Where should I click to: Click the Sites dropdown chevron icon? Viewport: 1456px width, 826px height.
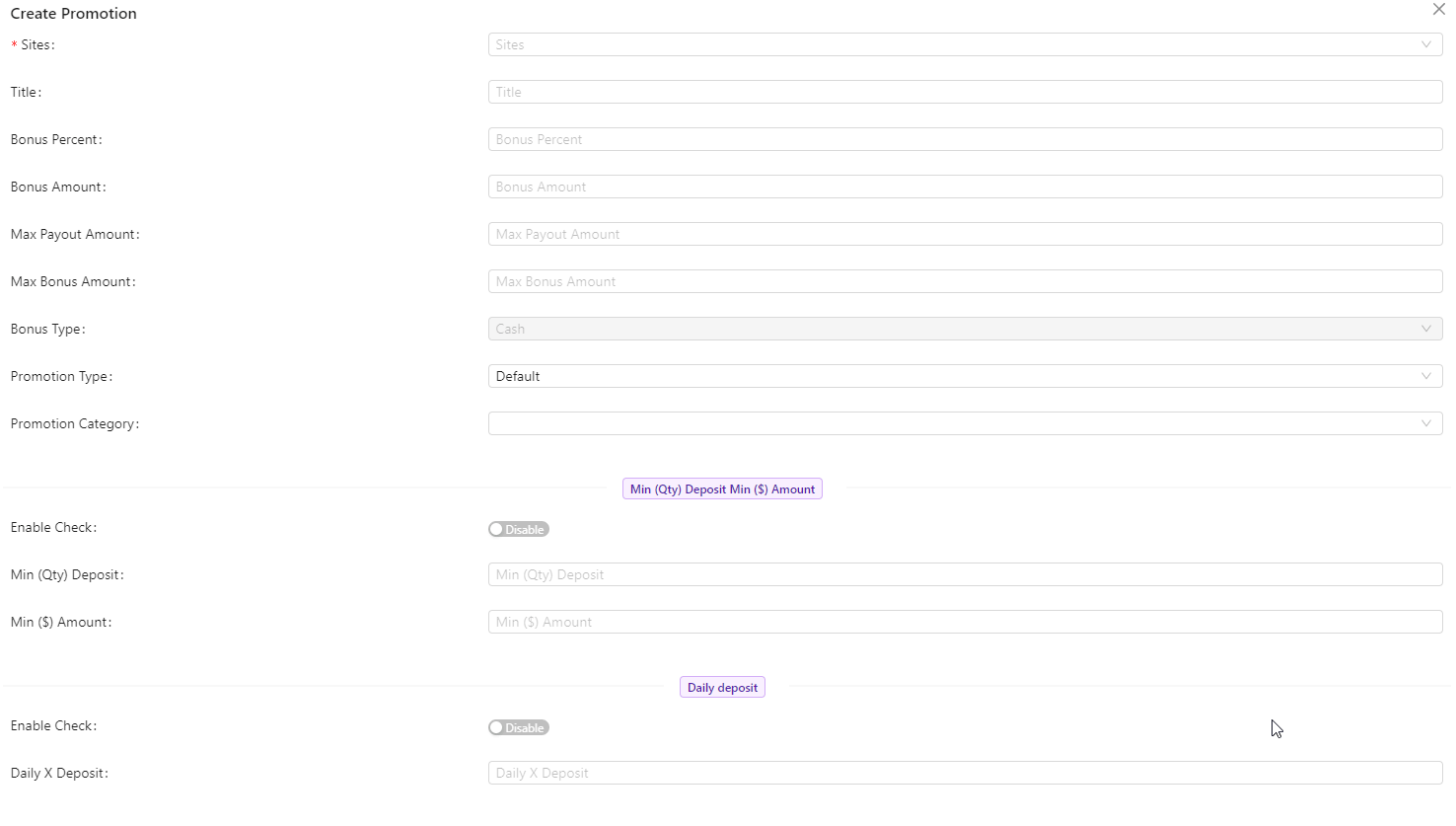pyautogui.click(x=1425, y=44)
